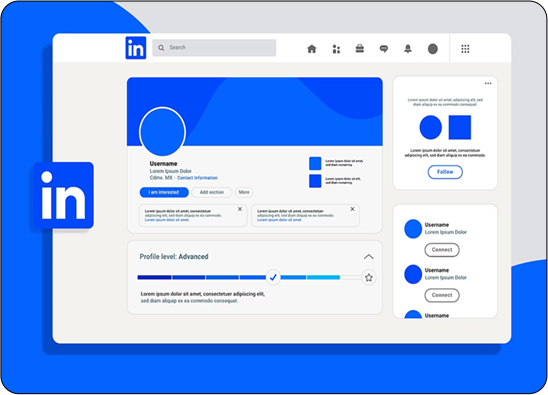Click the star icon at progress bar end
The height and width of the screenshot is (395, 548).
(369, 278)
